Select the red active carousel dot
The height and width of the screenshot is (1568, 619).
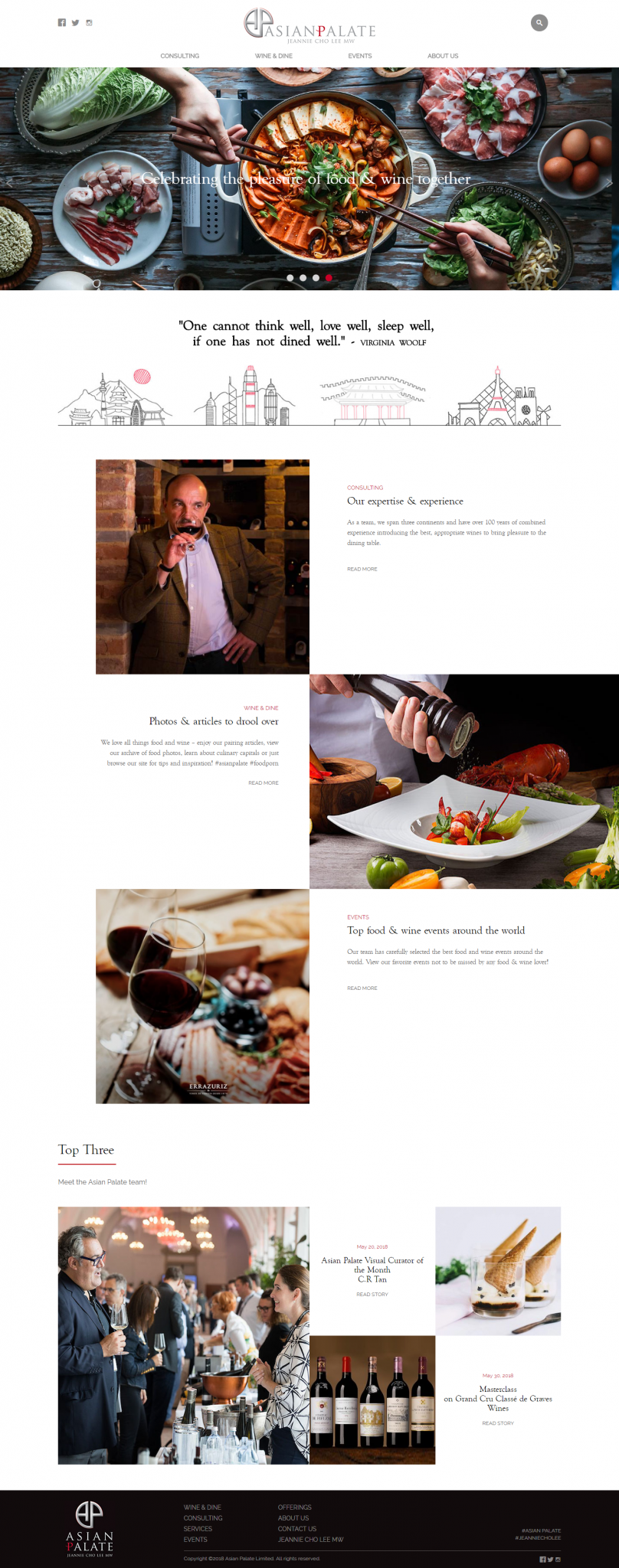click(329, 278)
